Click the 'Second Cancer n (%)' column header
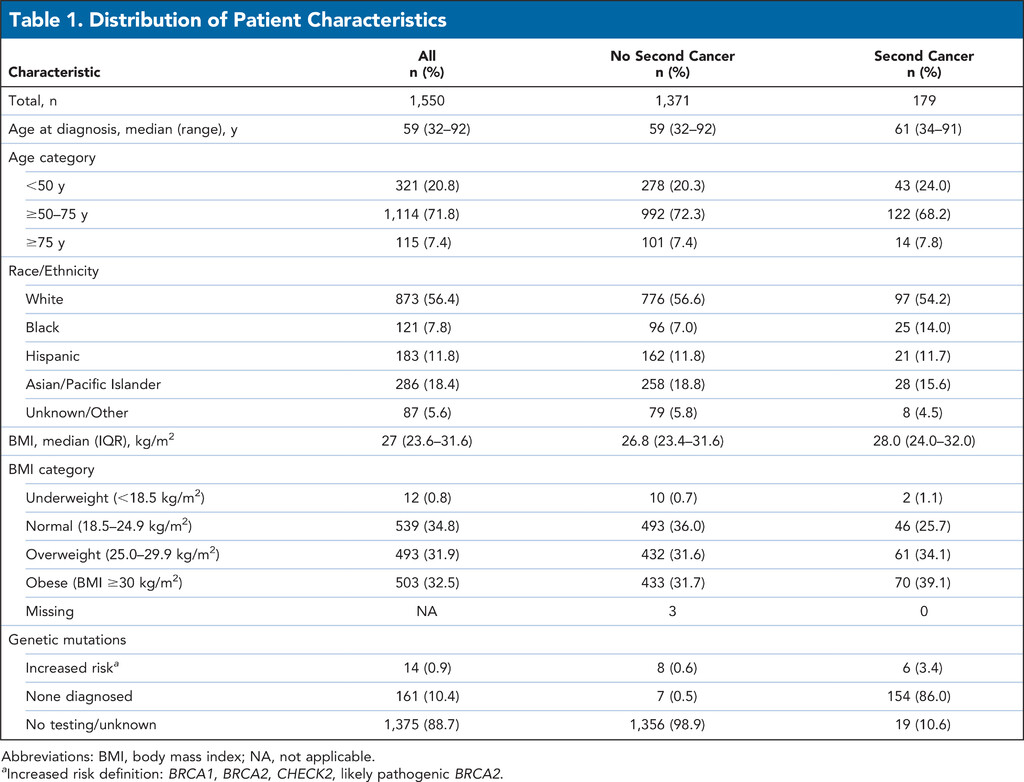This screenshot has width=1024, height=782. pyautogui.click(x=923, y=64)
